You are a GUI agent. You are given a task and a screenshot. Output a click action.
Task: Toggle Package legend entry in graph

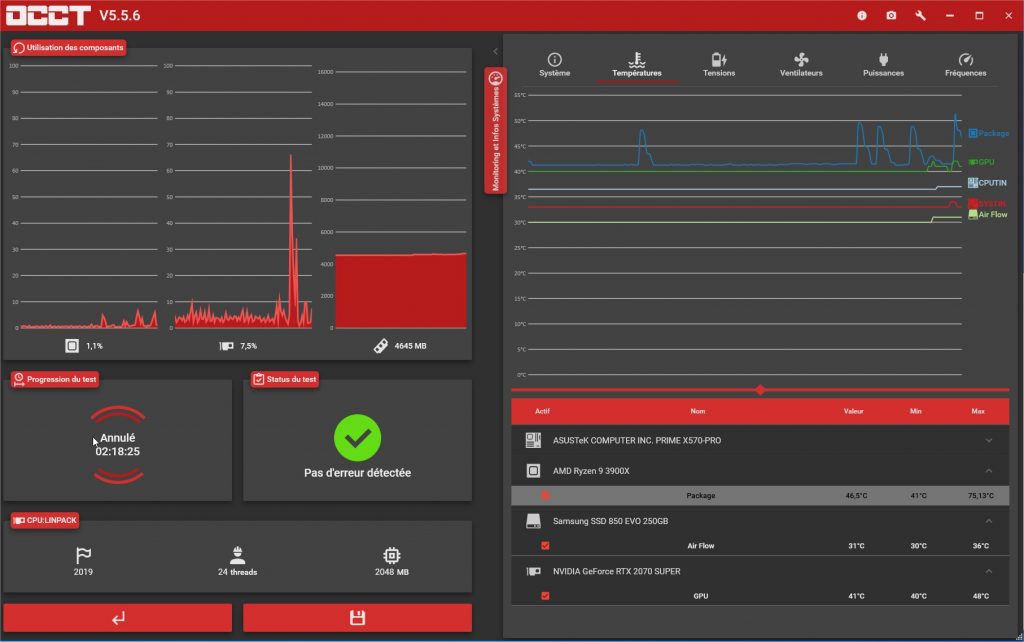989,133
